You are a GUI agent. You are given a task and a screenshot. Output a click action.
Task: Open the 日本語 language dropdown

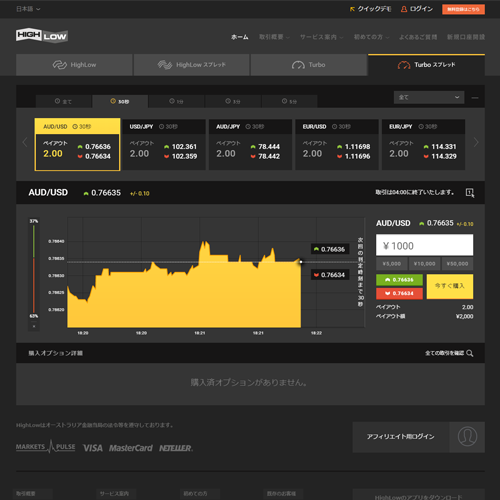28,9
